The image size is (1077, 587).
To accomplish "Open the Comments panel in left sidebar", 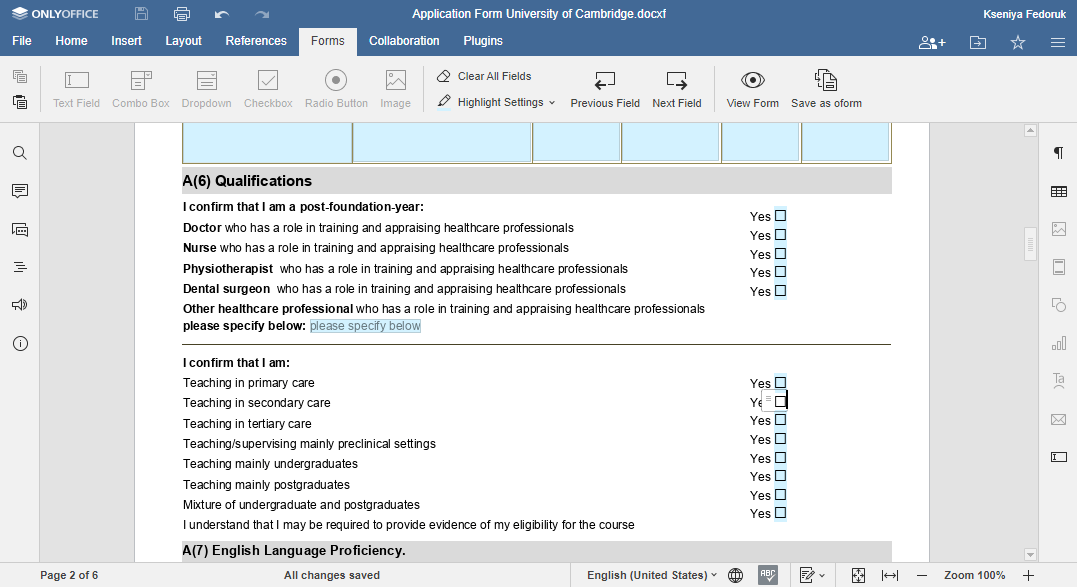I will tap(20, 191).
